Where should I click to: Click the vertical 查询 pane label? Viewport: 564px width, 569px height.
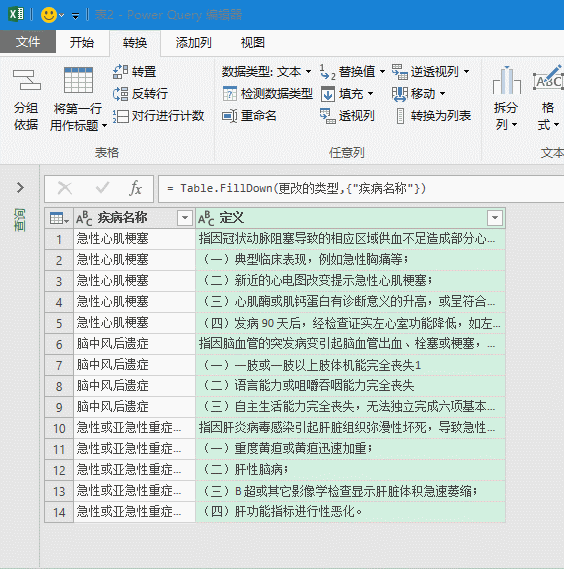pyautogui.click(x=20, y=220)
